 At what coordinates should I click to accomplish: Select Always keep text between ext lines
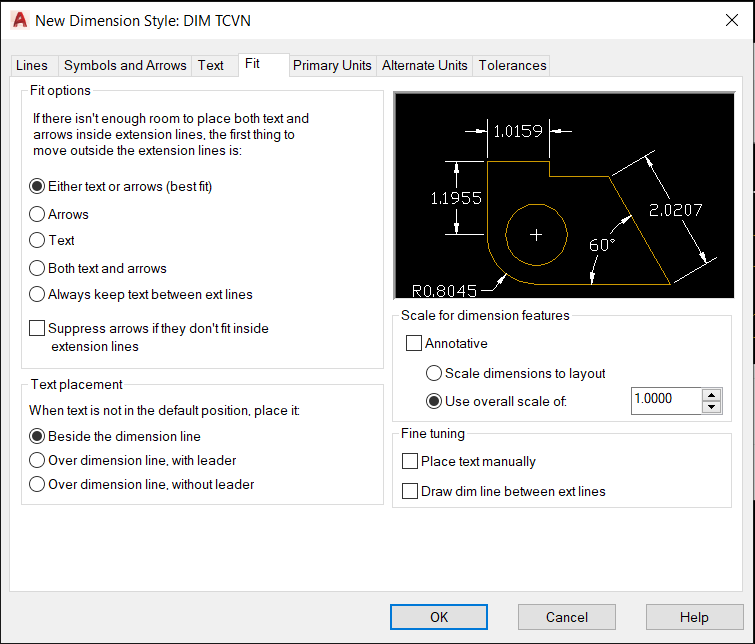[38, 294]
